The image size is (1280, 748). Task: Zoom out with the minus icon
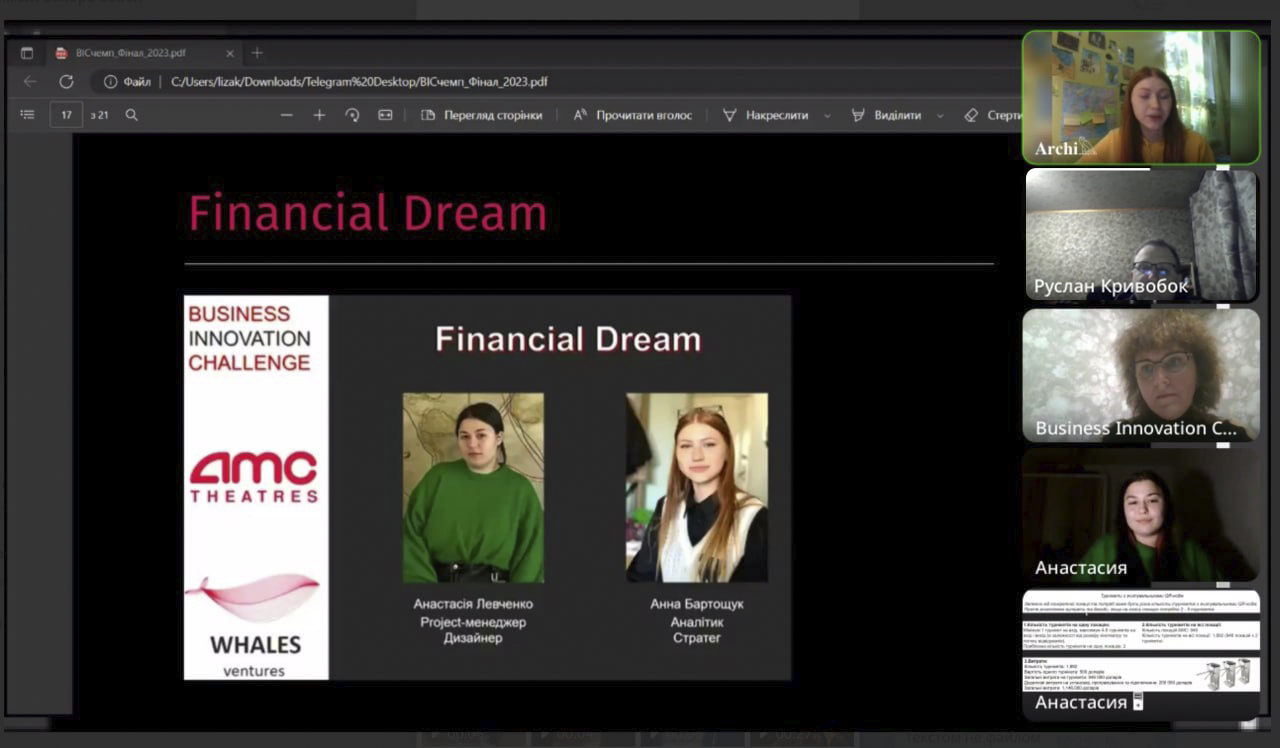tap(287, 115)
